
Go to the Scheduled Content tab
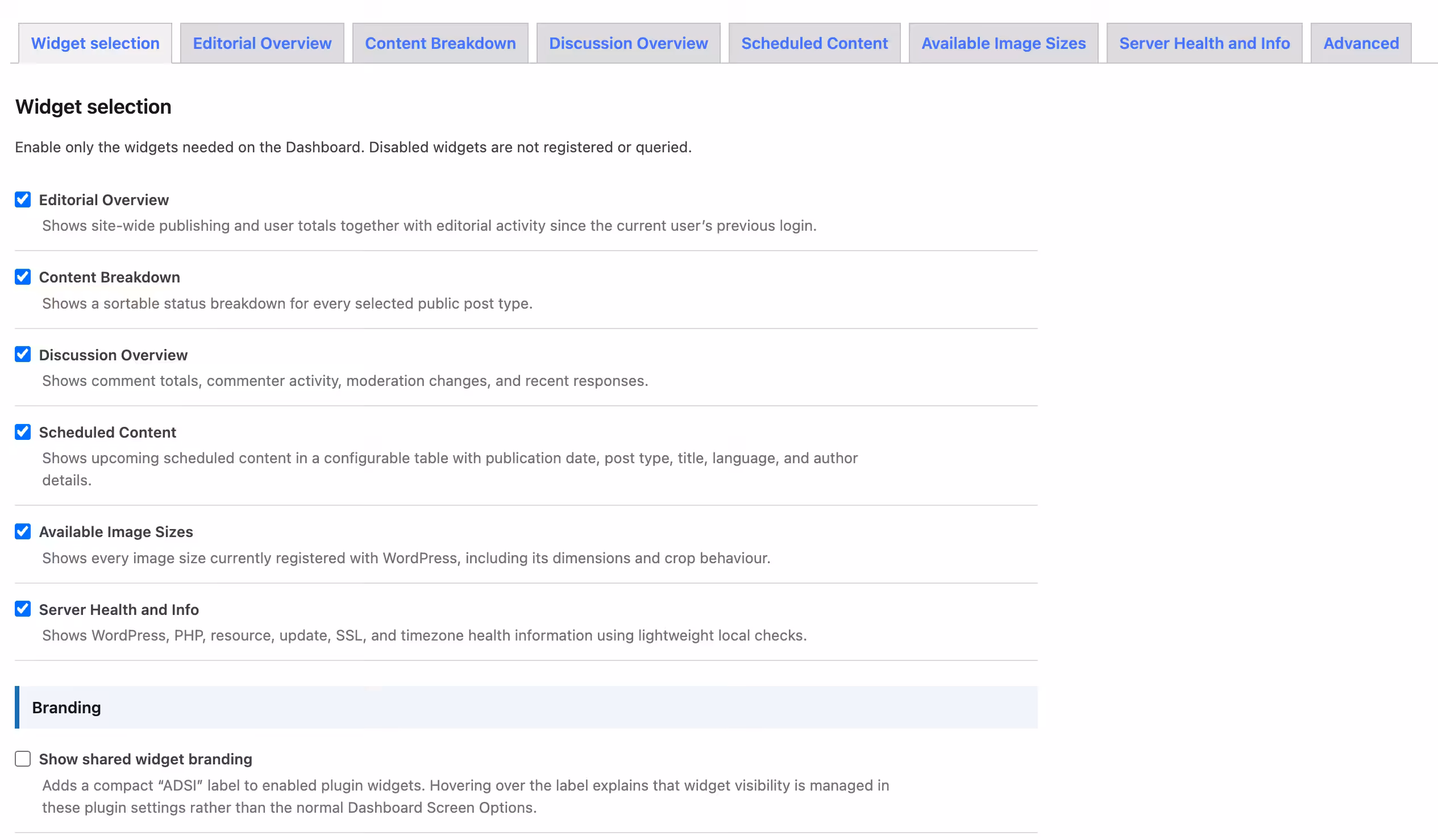tap(814, 43)
